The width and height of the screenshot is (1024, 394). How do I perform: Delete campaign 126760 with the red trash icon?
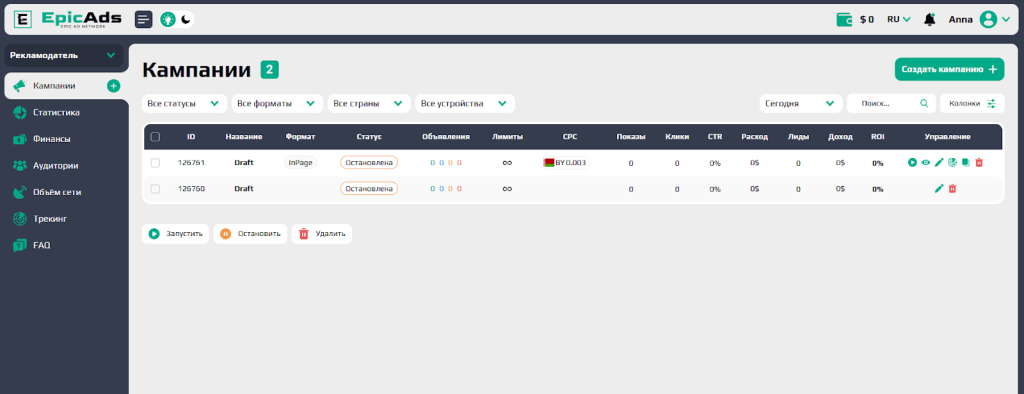(952, 188)
